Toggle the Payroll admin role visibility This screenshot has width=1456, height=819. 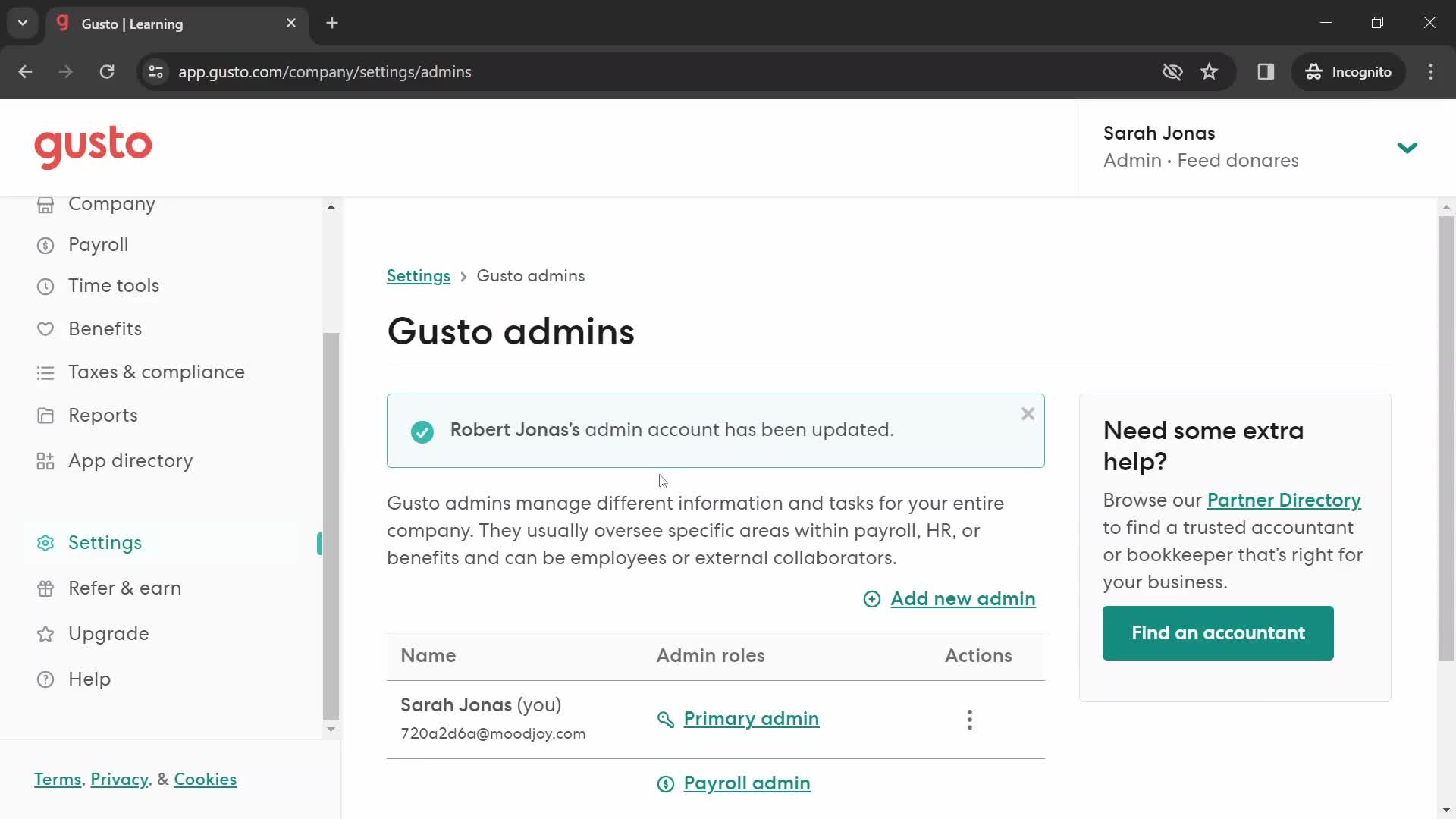click(746, 782)
